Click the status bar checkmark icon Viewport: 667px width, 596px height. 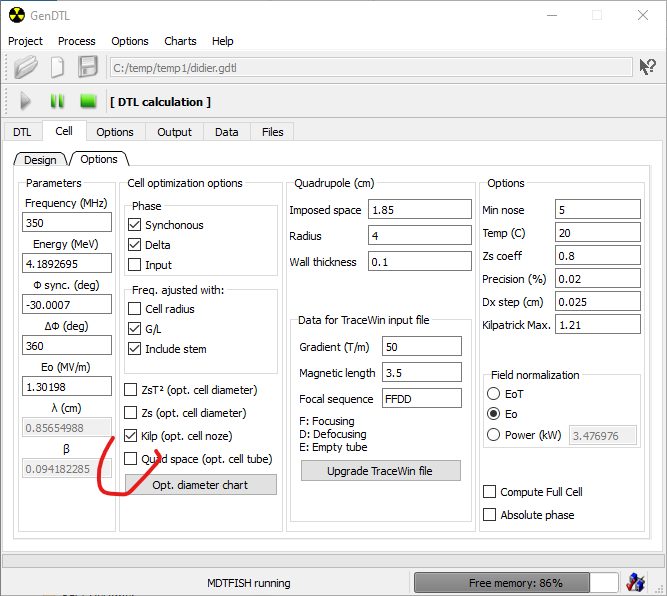point(636,582)
